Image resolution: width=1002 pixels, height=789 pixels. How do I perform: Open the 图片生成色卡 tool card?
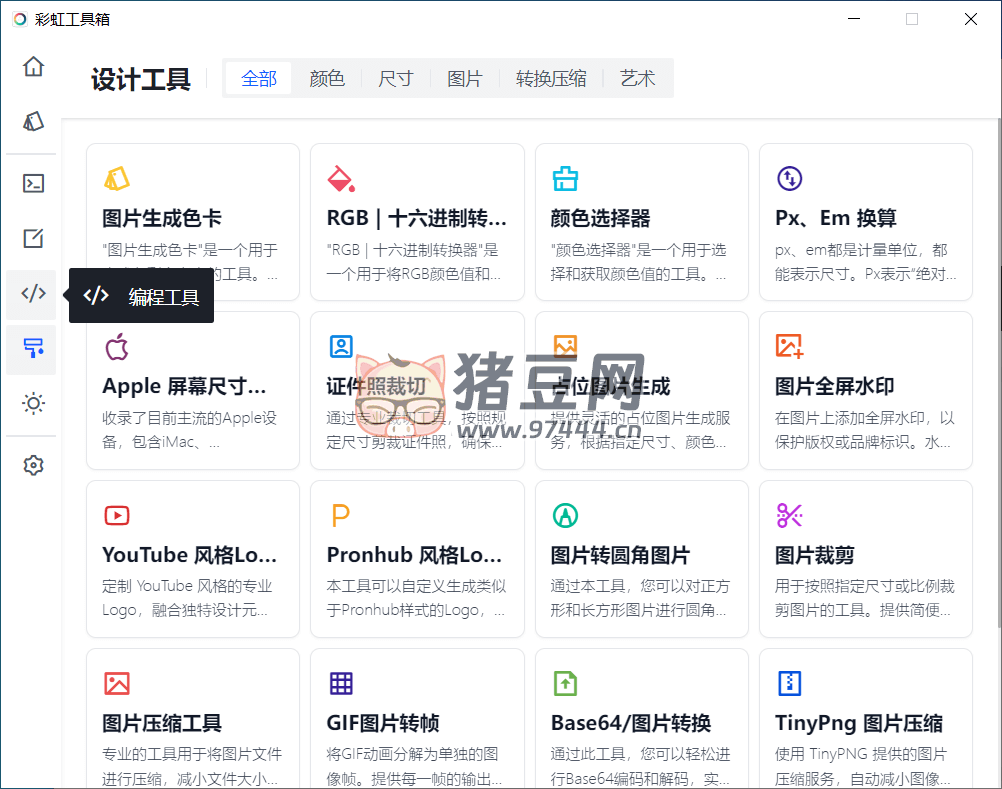(193, 222)
